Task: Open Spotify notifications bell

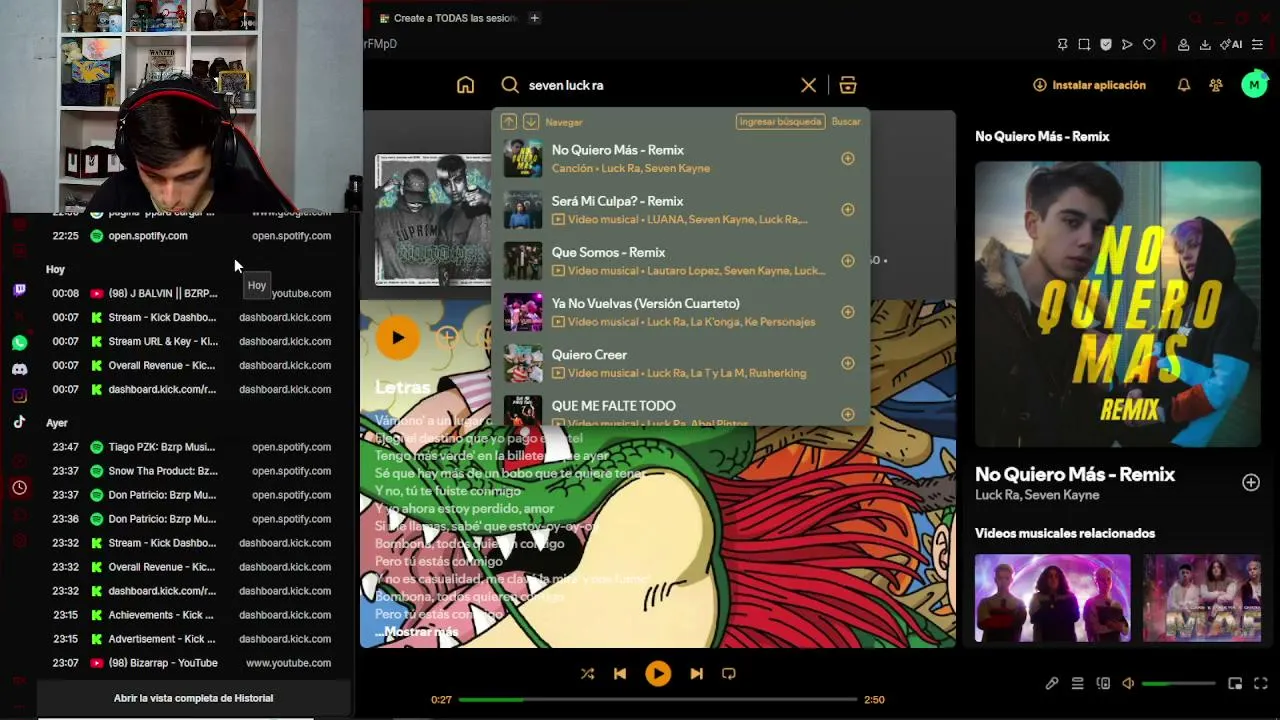Action: pos(1183,85)
